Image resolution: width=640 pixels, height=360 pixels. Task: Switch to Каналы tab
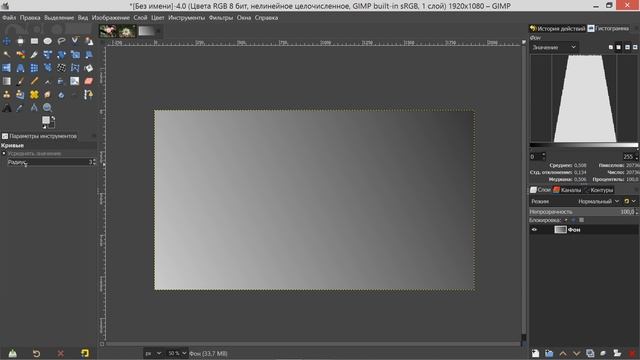pyautogui.click(x=567, y=190)
